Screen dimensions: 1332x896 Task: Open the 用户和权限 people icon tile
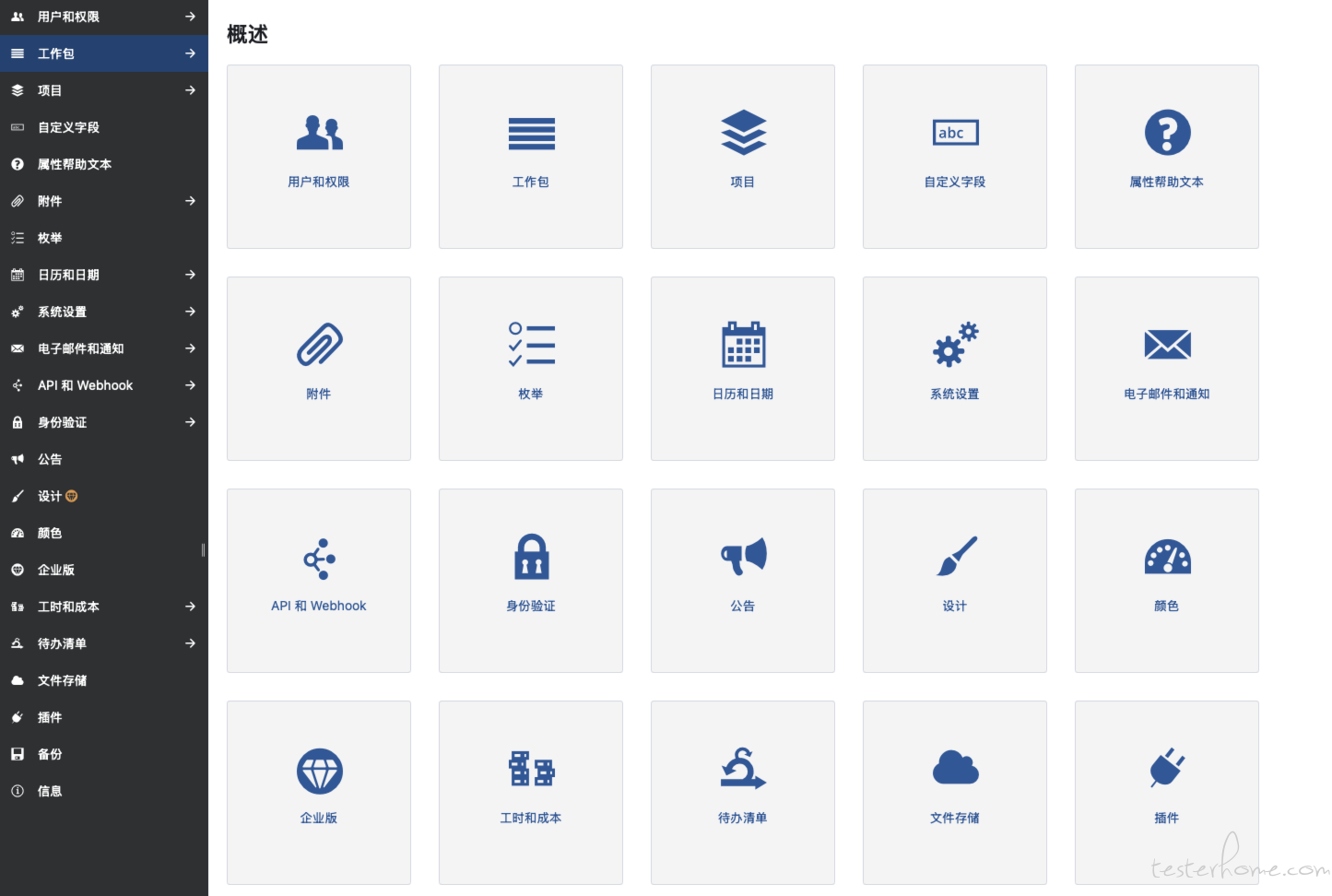319,157
